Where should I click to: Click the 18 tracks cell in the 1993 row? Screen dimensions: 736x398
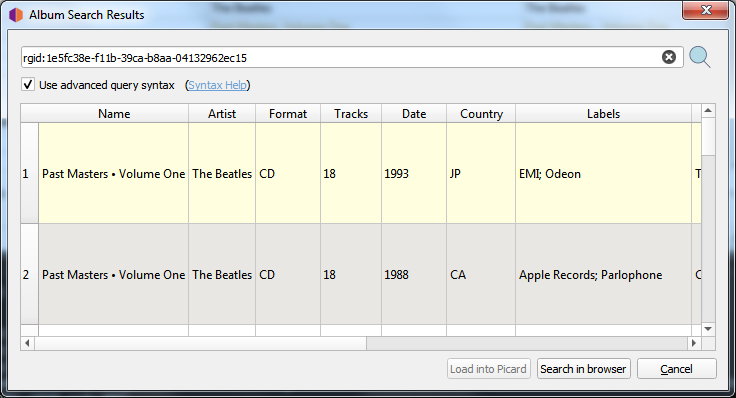351,174
